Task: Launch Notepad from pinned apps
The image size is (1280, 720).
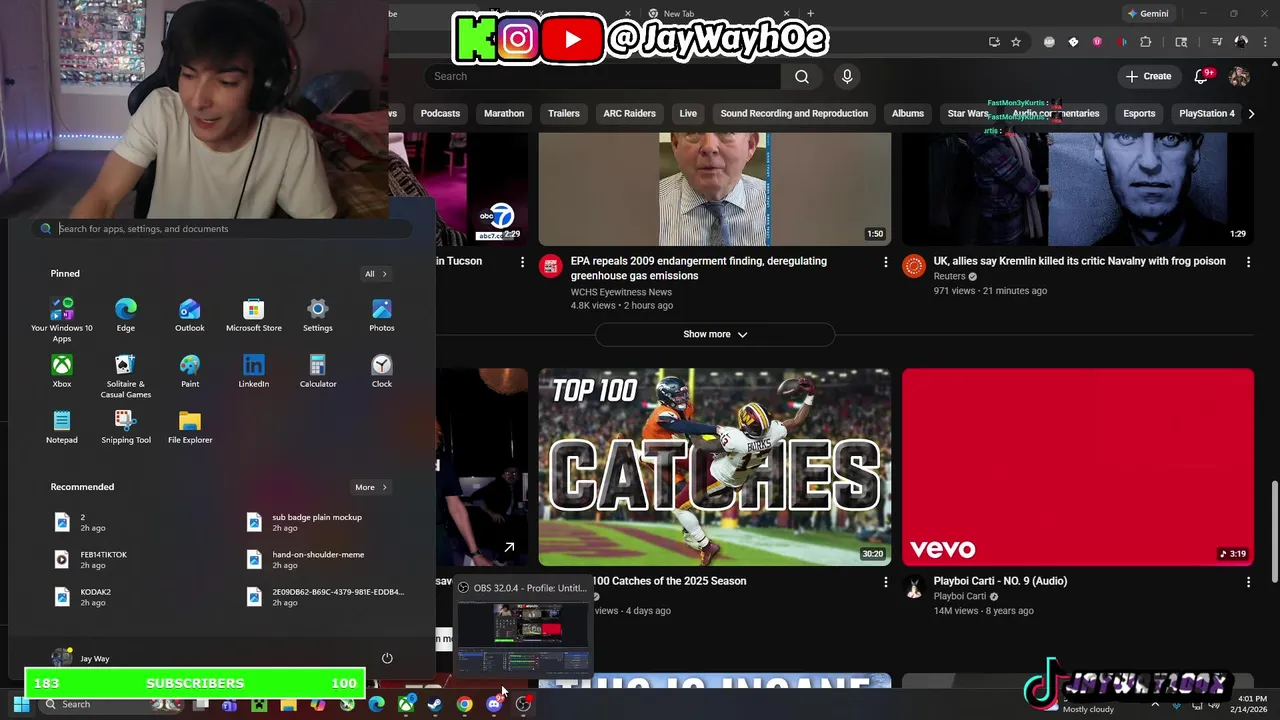Action: click(x=62, y=427)
